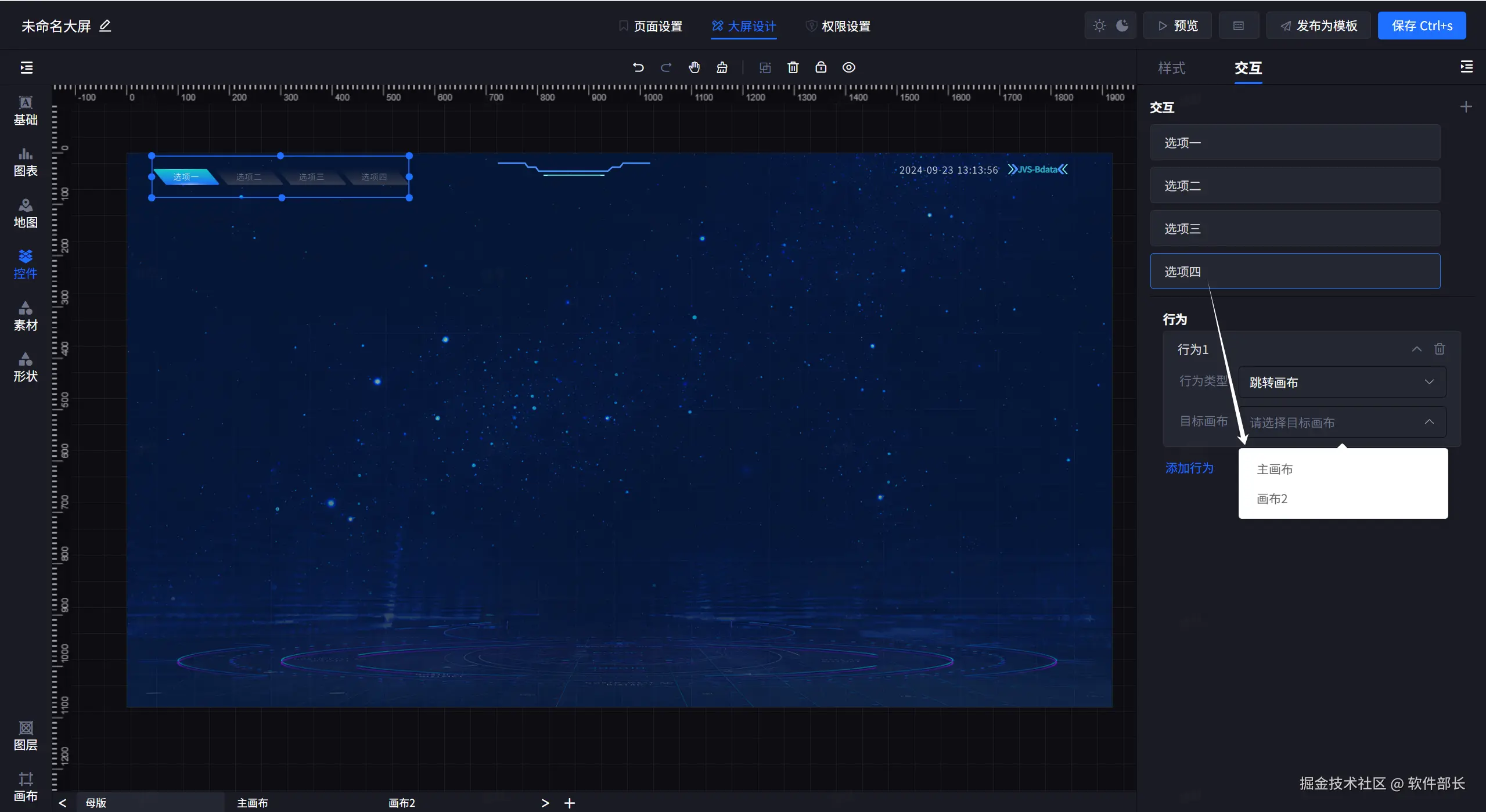Click the undo arrow icon
The height and width of the screenshot is (812, 1486).
638,67
